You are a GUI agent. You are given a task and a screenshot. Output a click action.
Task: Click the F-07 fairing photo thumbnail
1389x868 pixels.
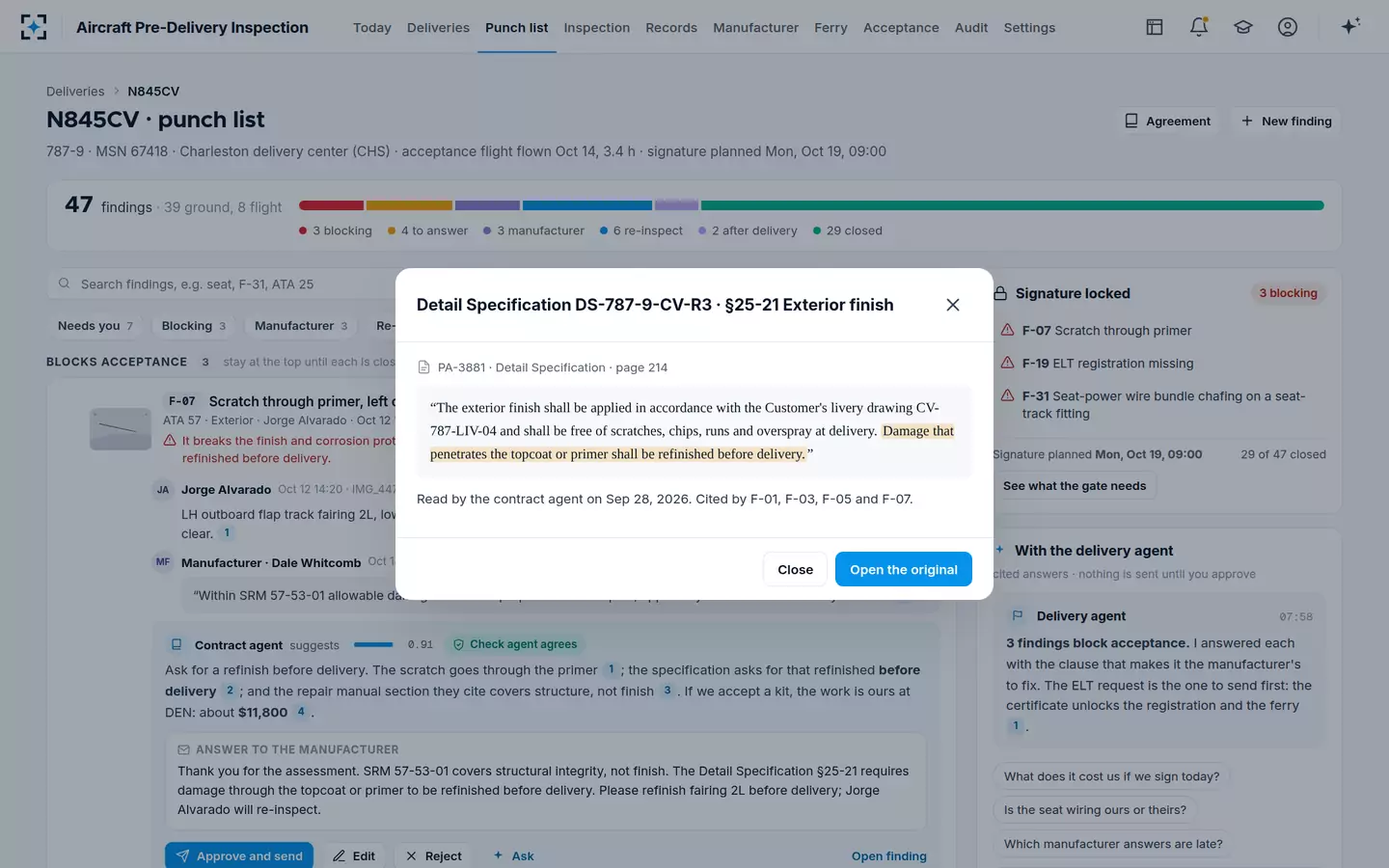pyautogui.click(x=121, y=429)
